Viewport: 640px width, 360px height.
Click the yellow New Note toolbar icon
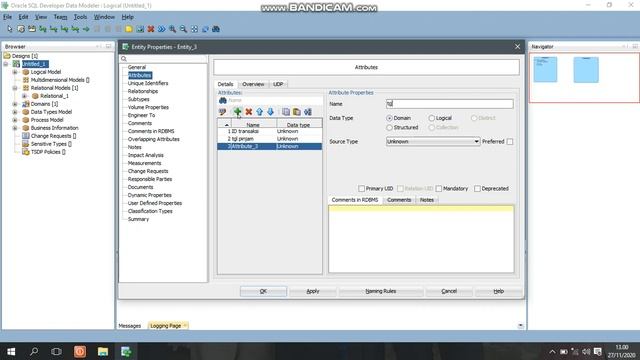(129, 29)
